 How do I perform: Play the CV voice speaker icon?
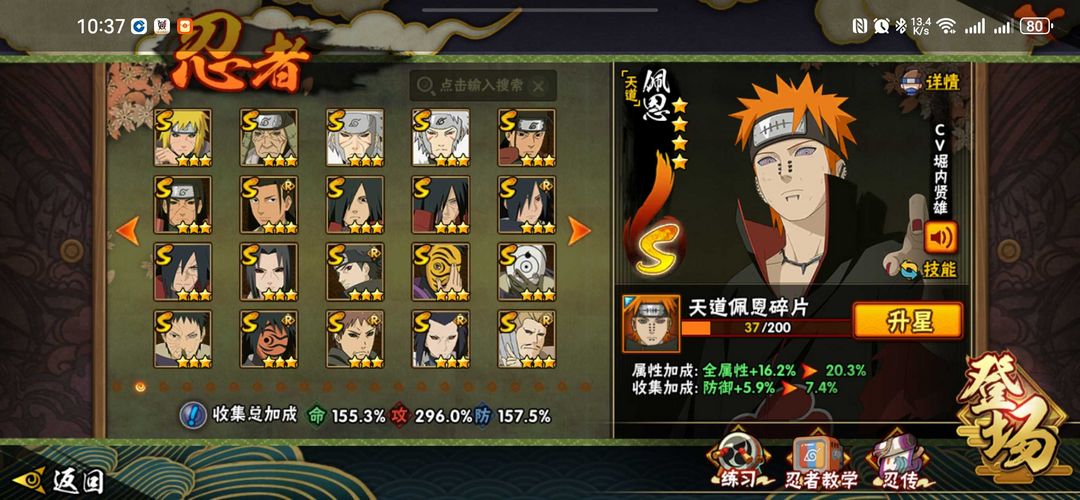[x=940, y=238]
